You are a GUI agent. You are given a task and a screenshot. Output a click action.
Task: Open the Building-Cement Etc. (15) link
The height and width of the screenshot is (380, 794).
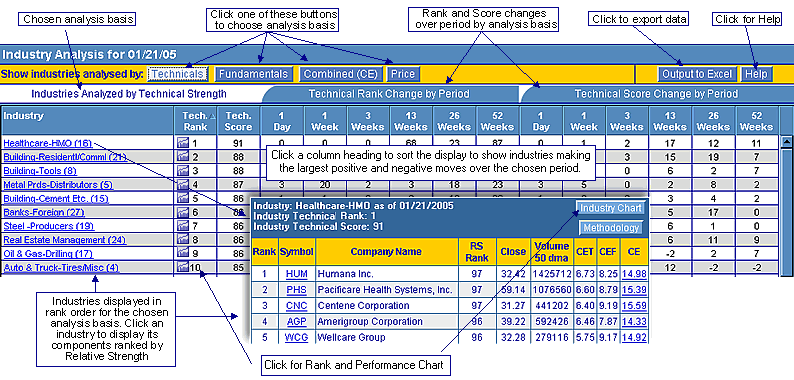point(56,198)
